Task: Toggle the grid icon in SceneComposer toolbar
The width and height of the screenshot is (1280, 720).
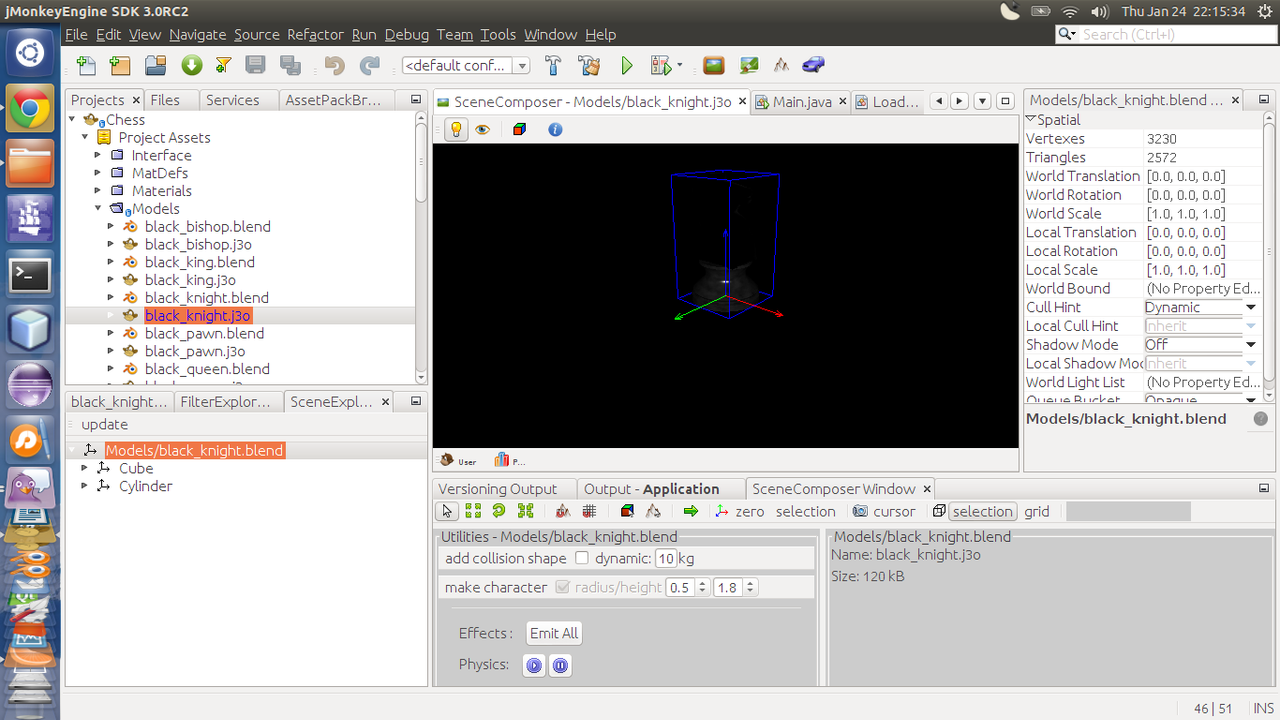Action: (589, 511)
